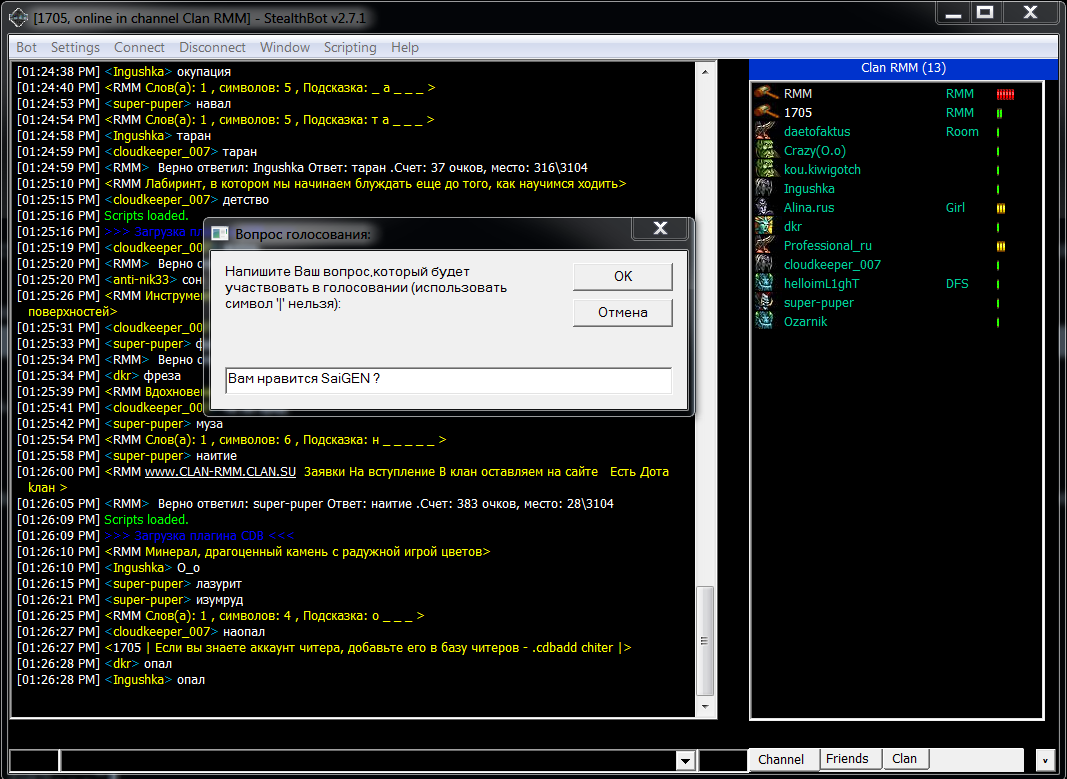The height and width of the screenshot is (779, 1067).
Task: Click the StealthBot icon in the title bar
Action: pyautogui.click(x=17, y=17)
